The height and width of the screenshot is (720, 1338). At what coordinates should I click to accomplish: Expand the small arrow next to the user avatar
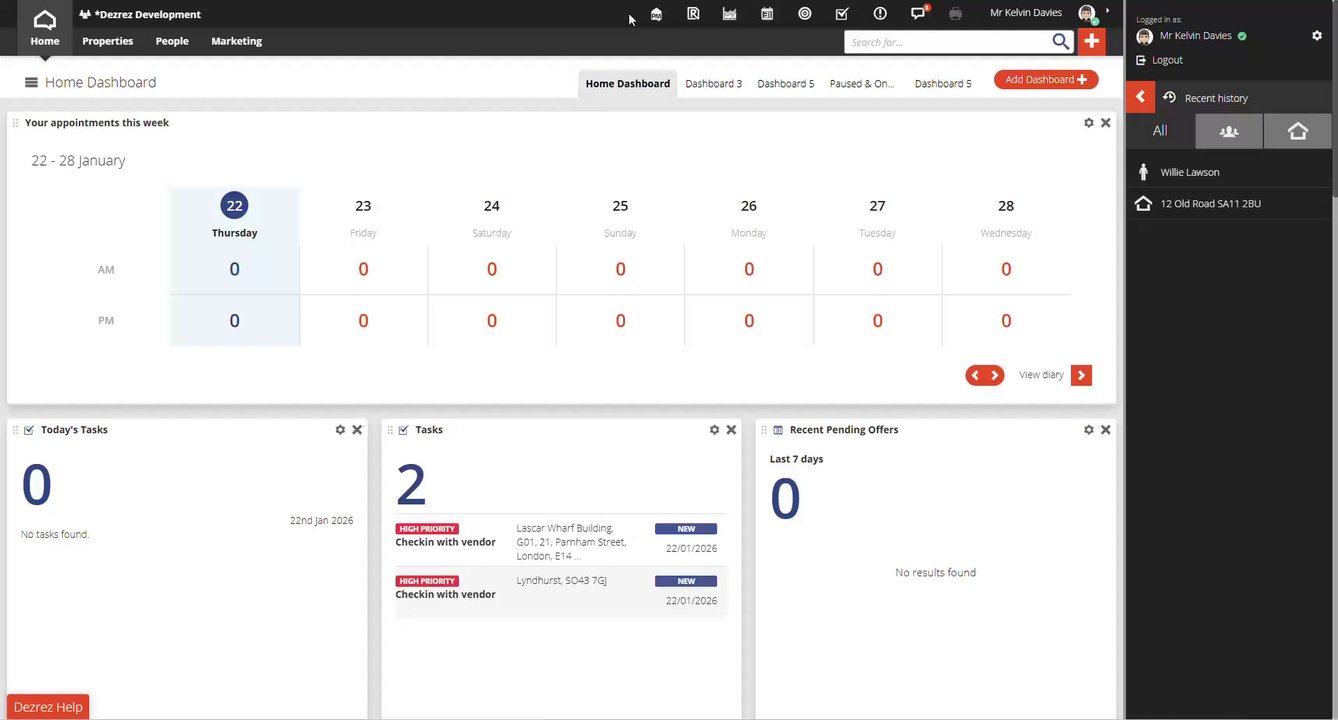pyautogui.click(x=1107, y=11)
